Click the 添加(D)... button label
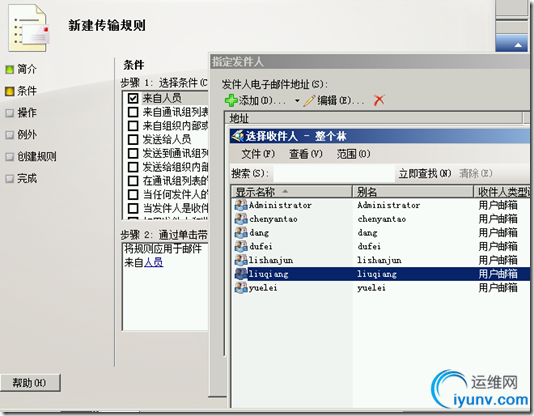The height and width of the screenshot is (416, 534). pos(262,101)
